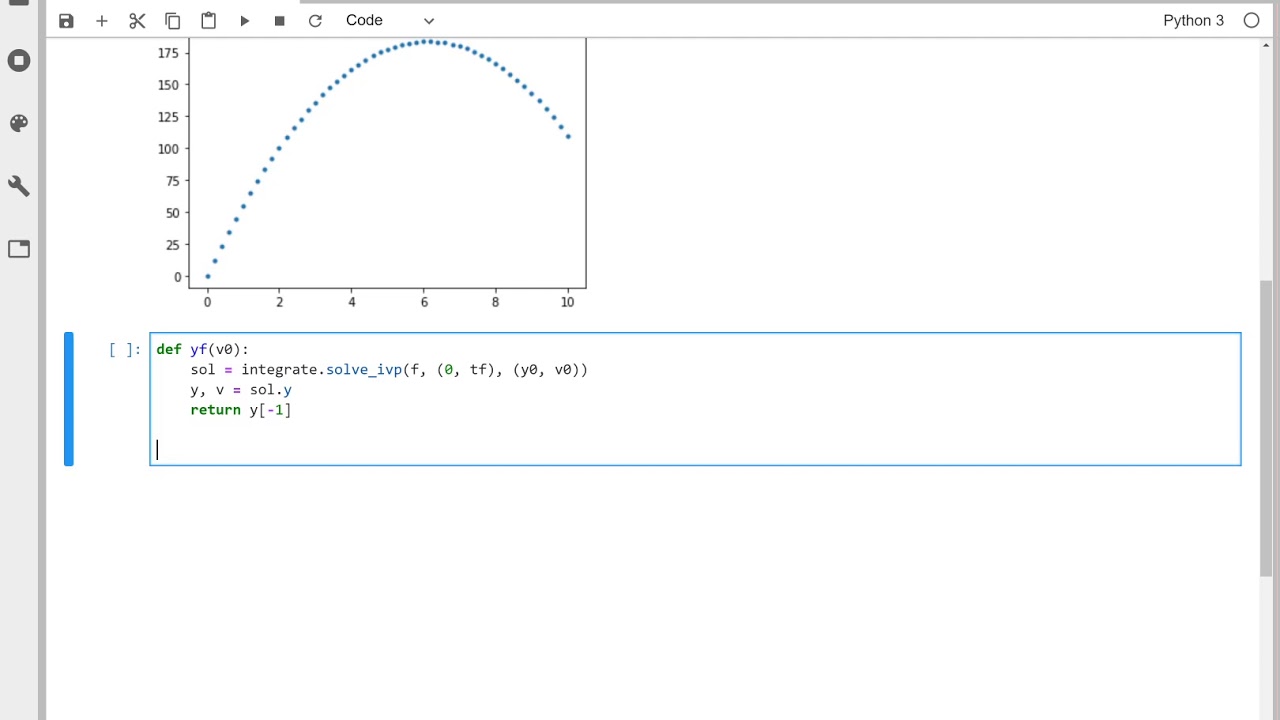Copy the selected cell
This screenshot has height=720, width=1280.
tap(172, 20)
